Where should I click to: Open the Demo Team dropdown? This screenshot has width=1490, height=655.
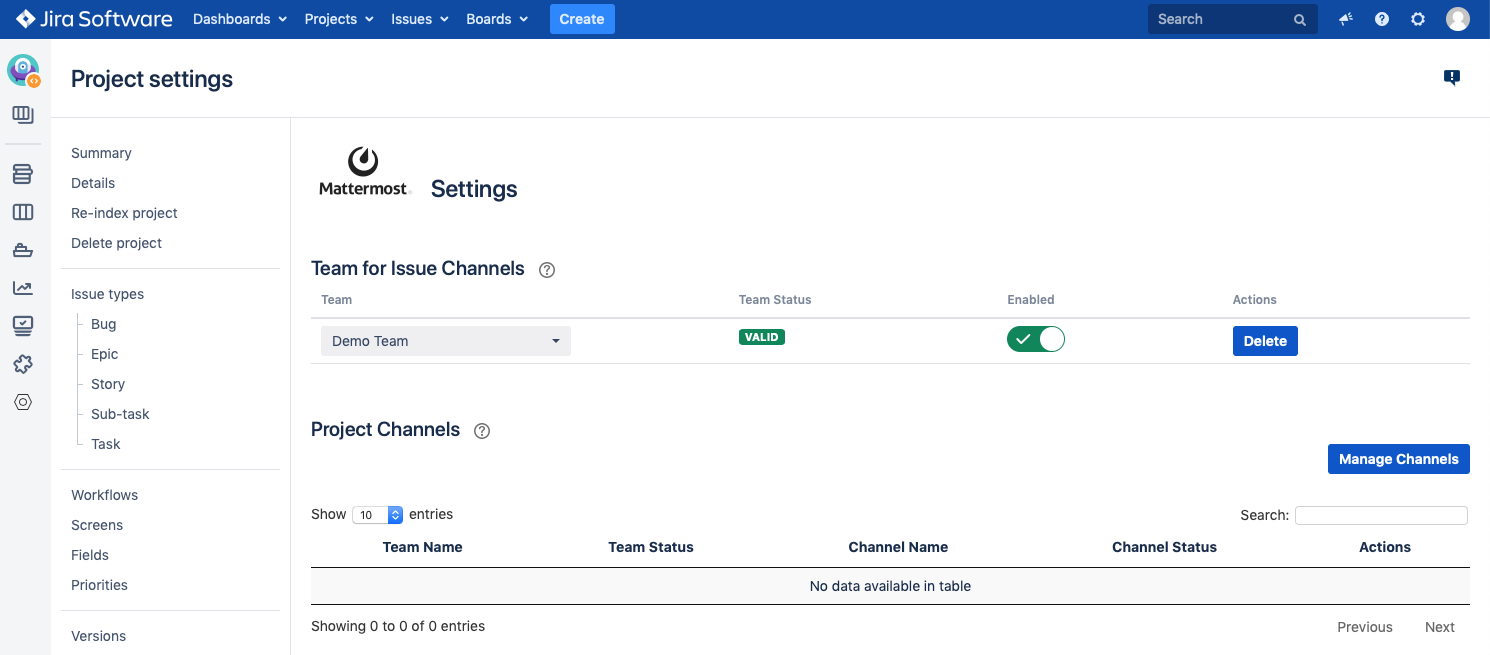tap(446, 341)
